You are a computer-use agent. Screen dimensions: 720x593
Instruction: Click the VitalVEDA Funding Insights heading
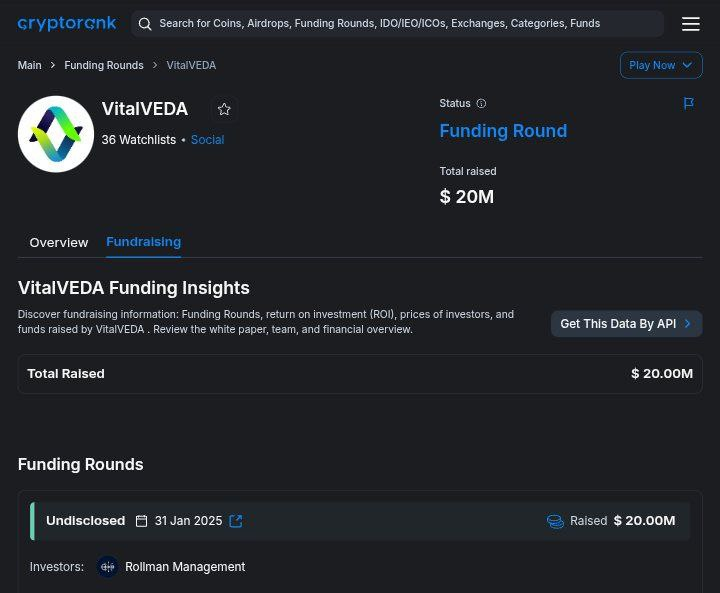[134, 288]
